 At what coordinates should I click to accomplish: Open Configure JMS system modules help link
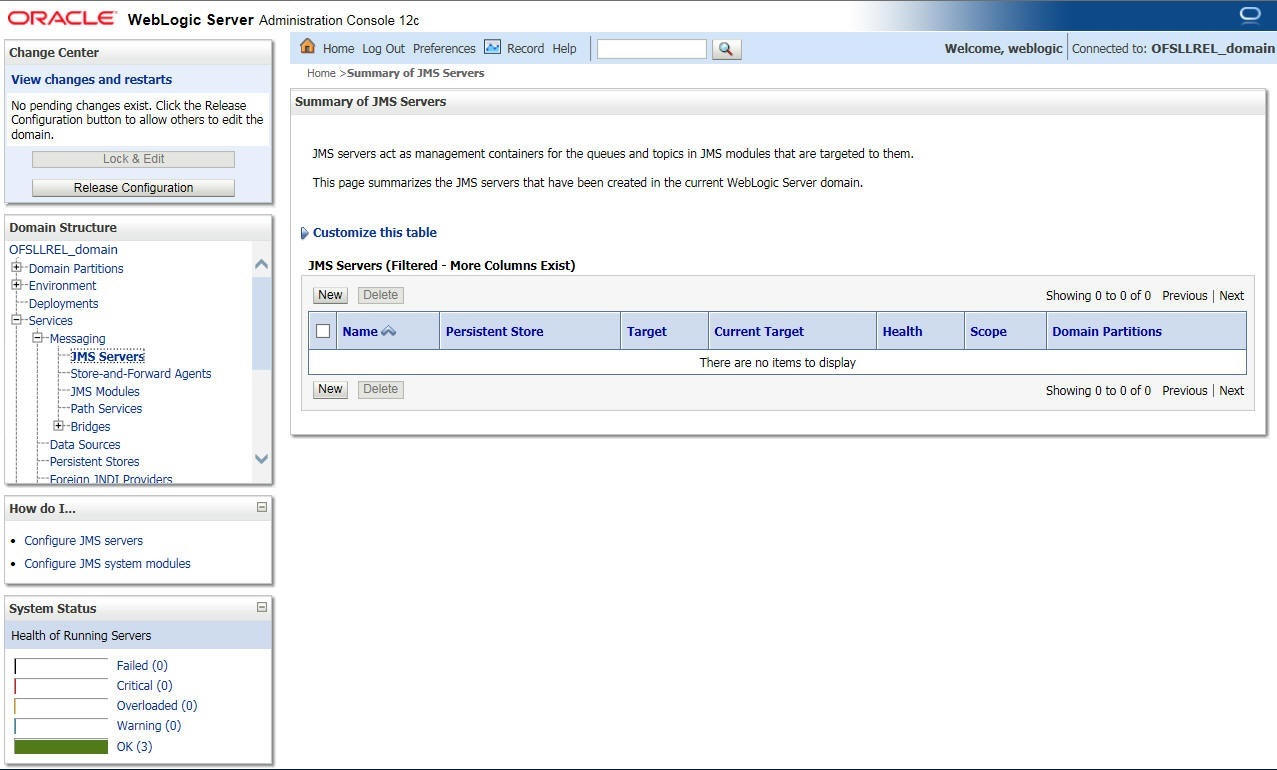108,563
